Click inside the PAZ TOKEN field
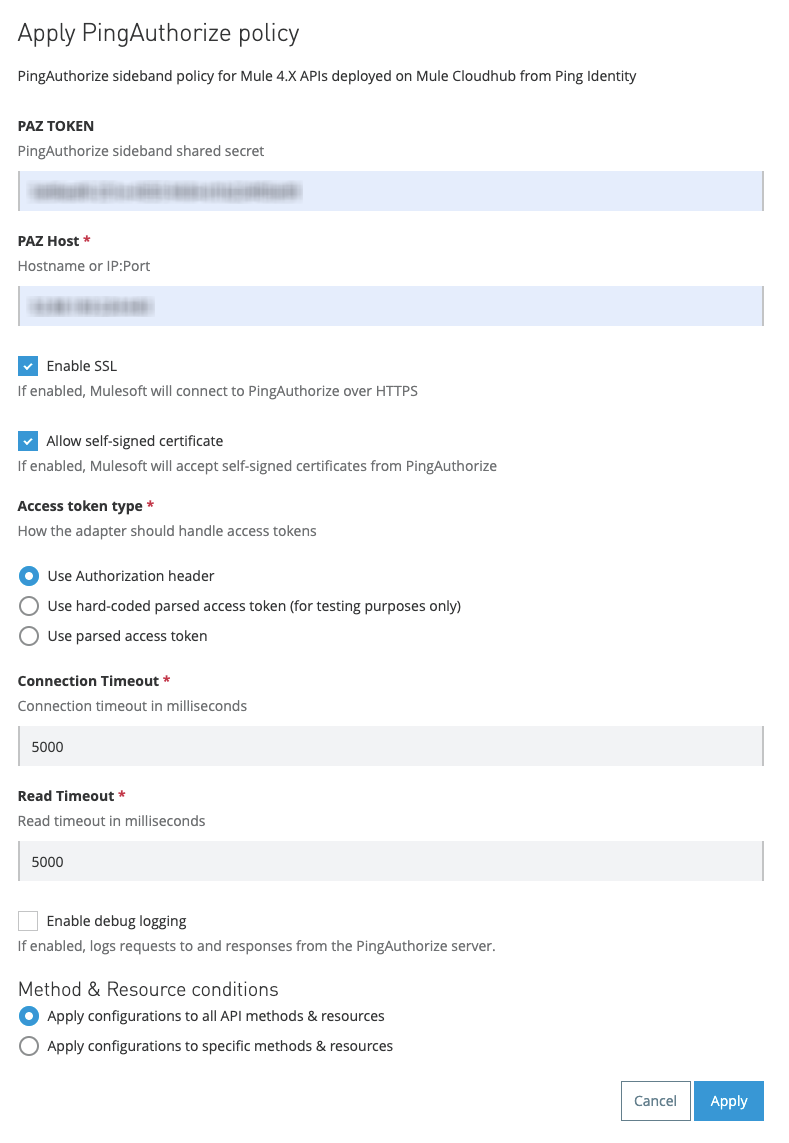789x1143 pixels. 390,191
